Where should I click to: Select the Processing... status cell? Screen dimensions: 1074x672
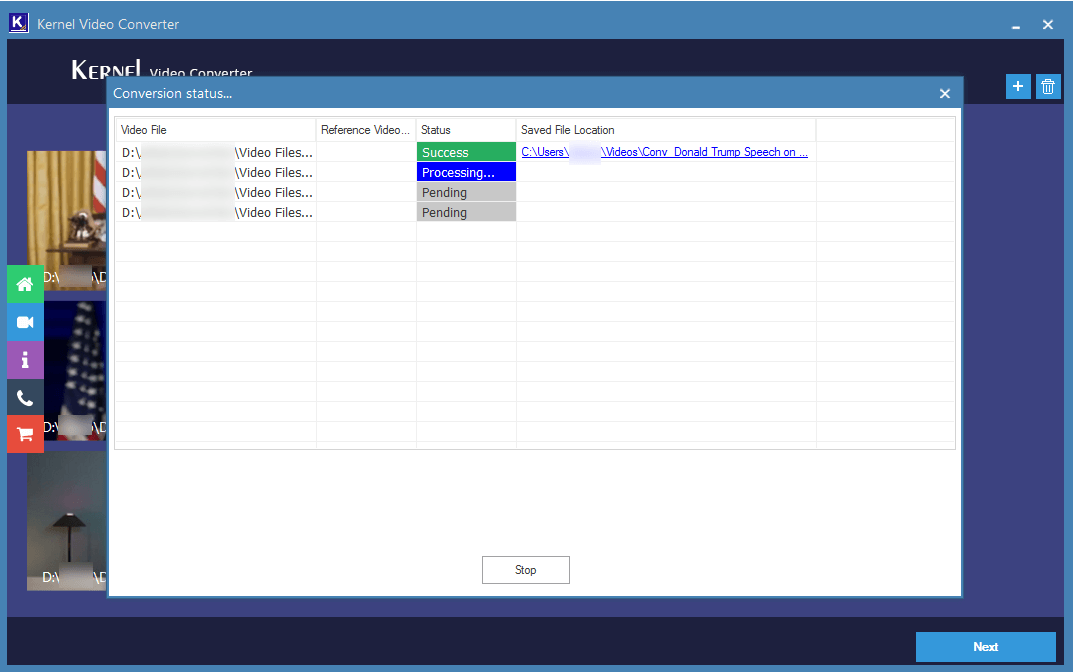tap(466, 172)
